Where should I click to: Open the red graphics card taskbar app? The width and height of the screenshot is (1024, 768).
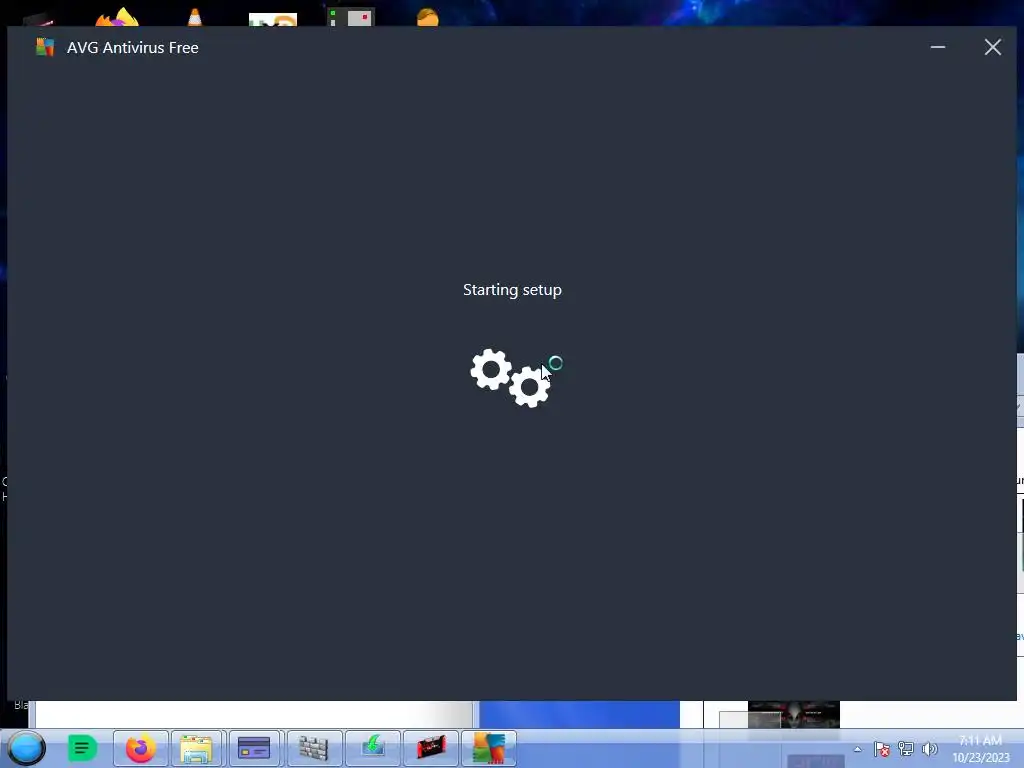click(430, 748)
